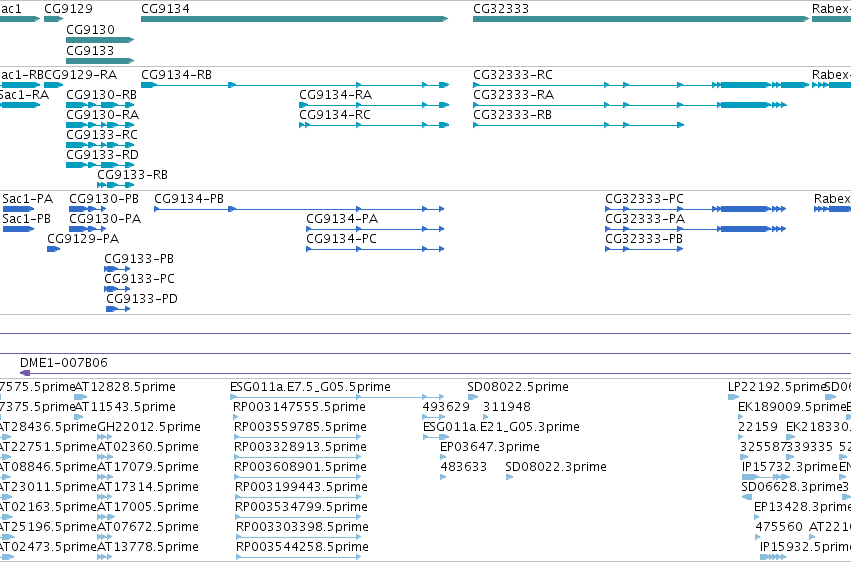Select EST GH22012.5prime
Screen dimensions: 851x562
tap(149, 427)
